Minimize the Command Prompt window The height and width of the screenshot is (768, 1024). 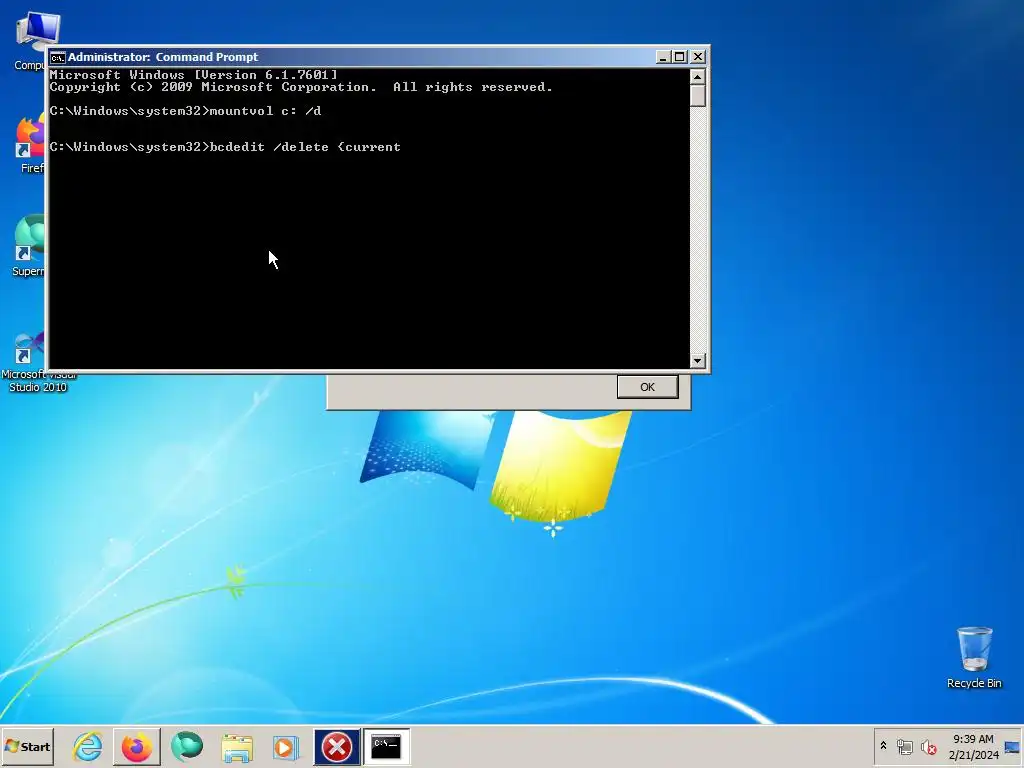click(x=662, y=57)
